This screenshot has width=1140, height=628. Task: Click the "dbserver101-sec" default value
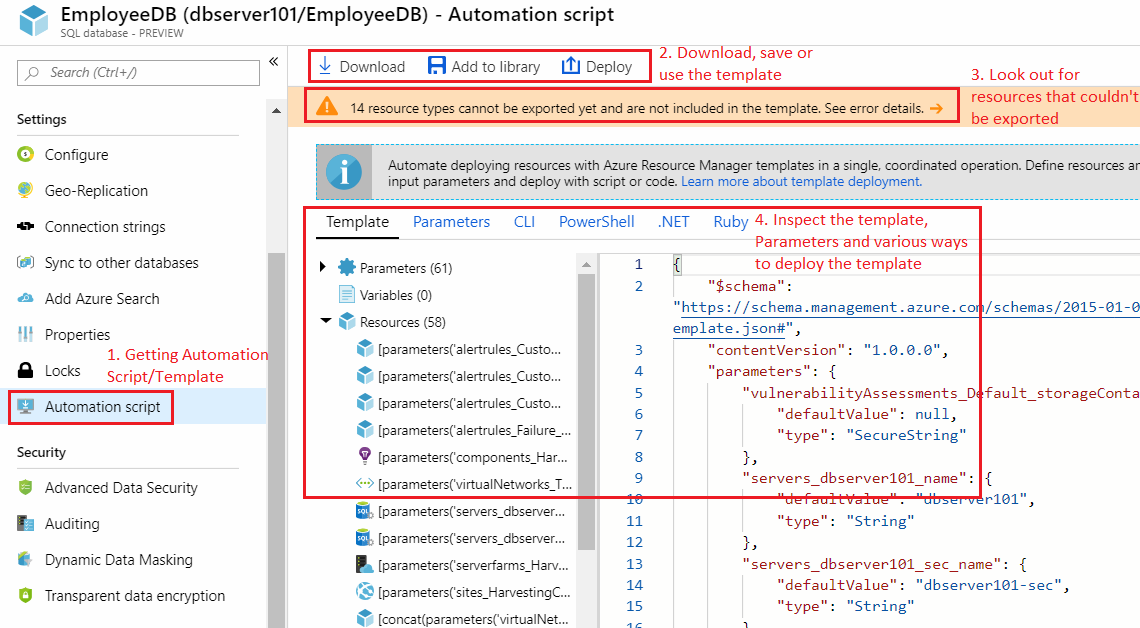[988, 585]
